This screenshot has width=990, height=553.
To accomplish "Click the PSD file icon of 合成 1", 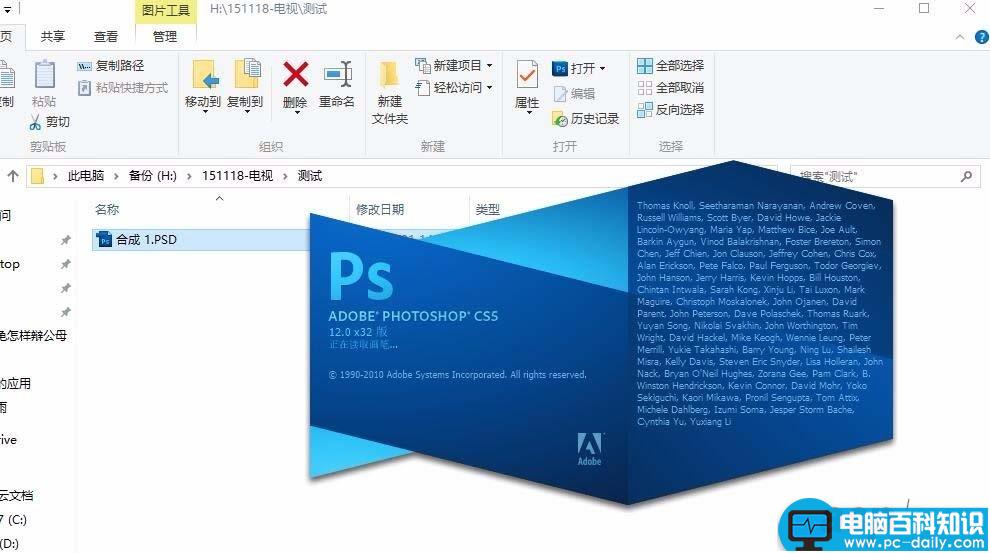I will [x=104, y=240].
